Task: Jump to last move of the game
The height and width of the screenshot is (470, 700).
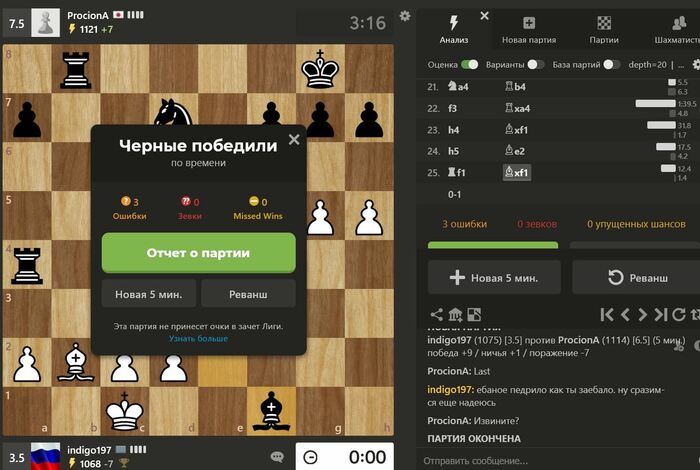Action: [661, 315]
